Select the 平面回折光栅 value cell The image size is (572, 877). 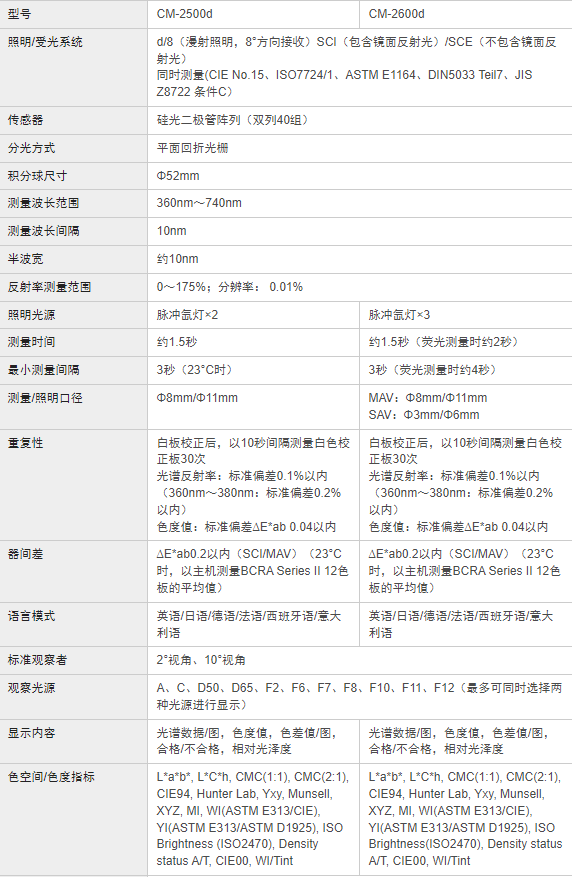(x=360, y=148)
